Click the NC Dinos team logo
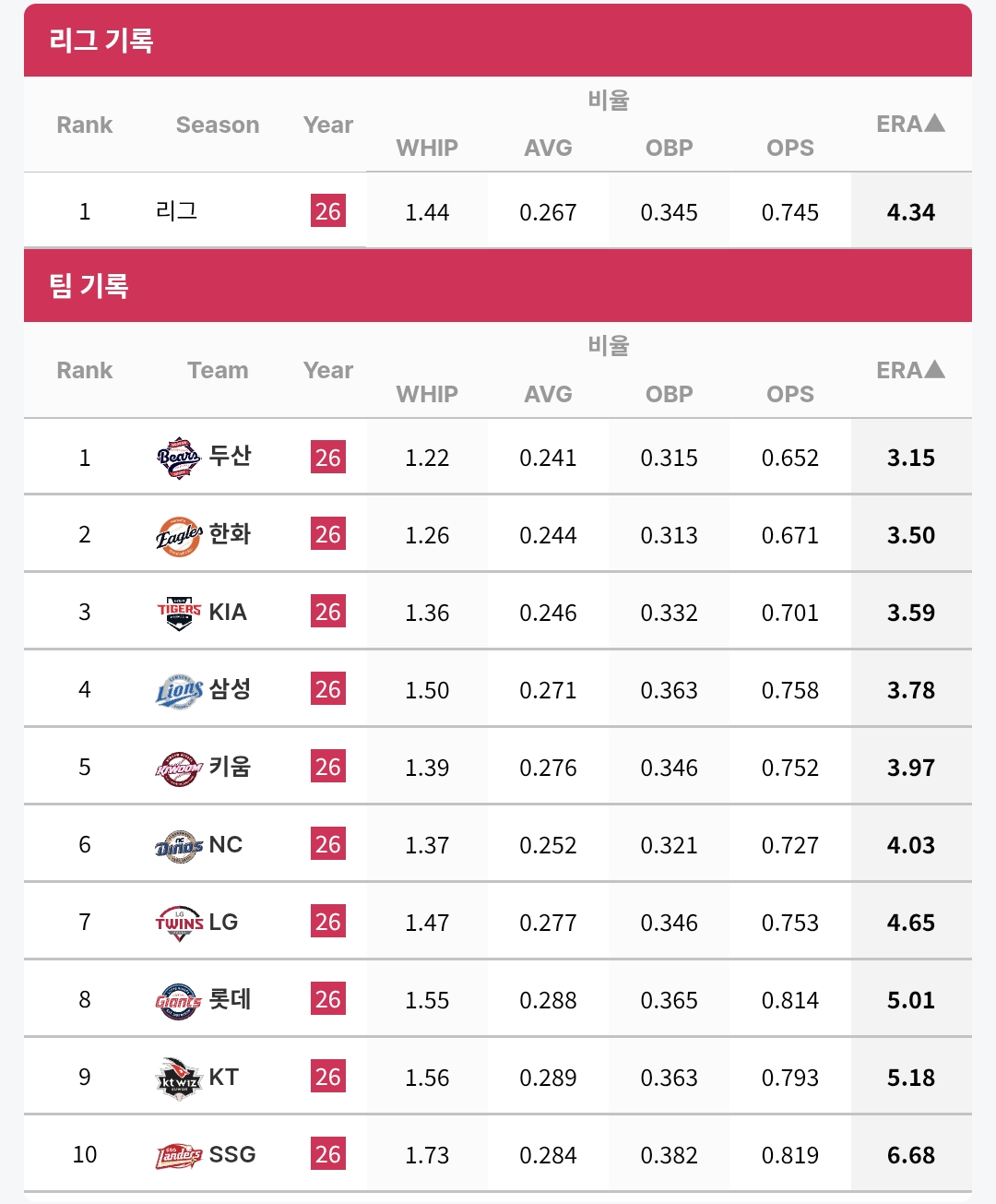996x1204 pixels. click(179, 845)
